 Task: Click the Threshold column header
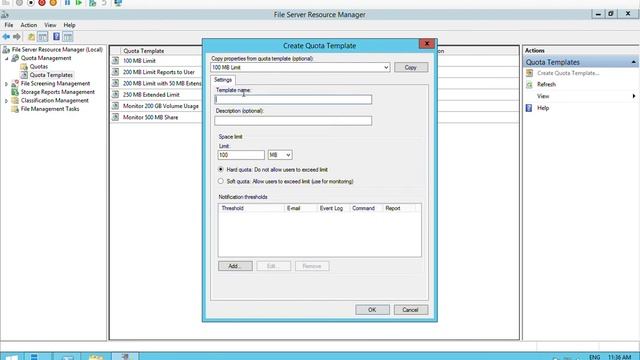pyautogui.click(x=251, y=208)
